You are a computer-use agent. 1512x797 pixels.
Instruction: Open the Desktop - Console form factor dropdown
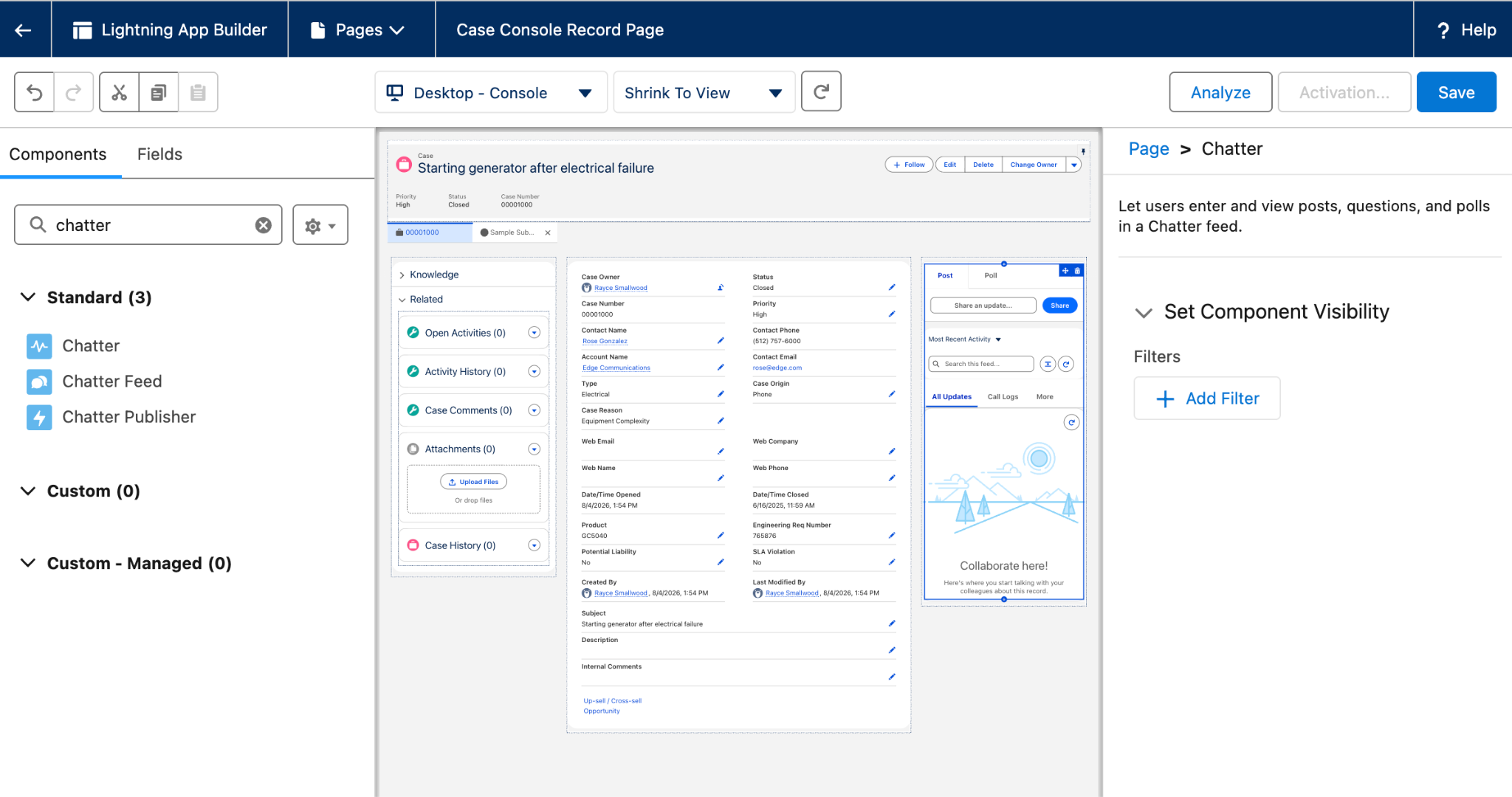point(491,92)
